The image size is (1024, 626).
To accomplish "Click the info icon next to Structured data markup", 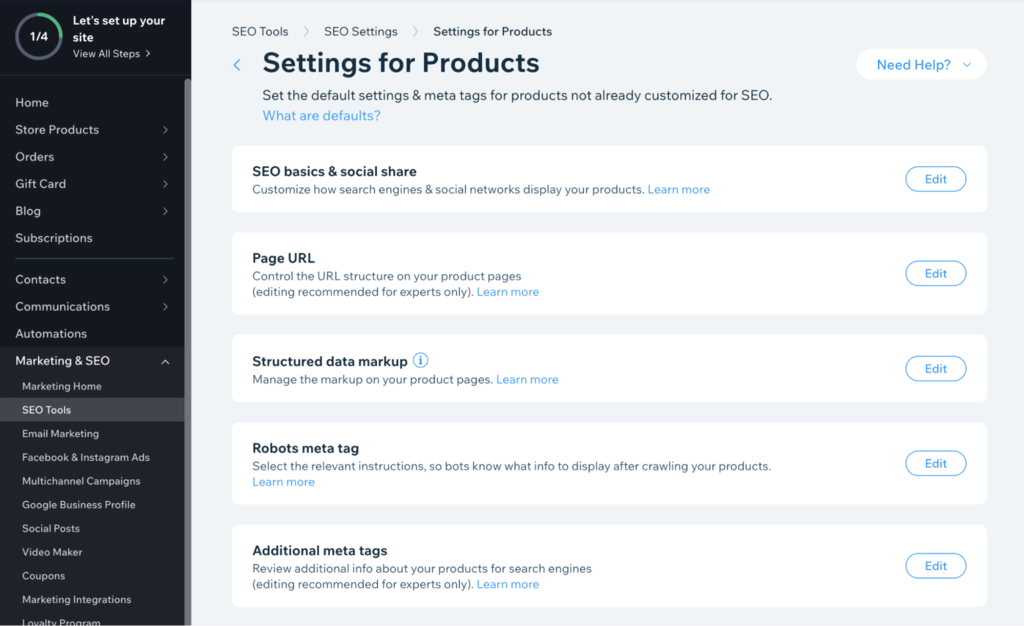I will [x=421, y=361].
